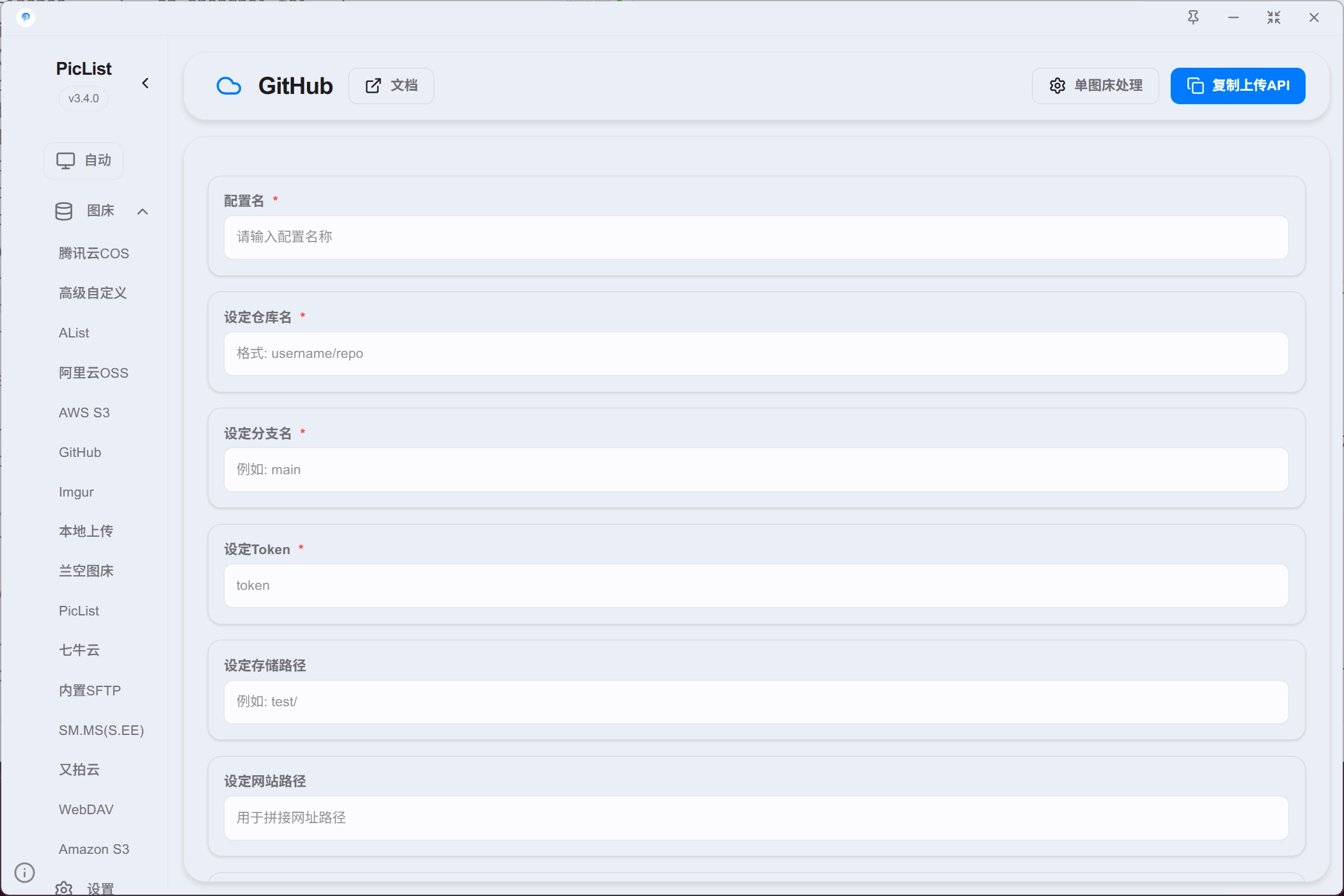Click the PicList app logo icon

click(26, 17)
